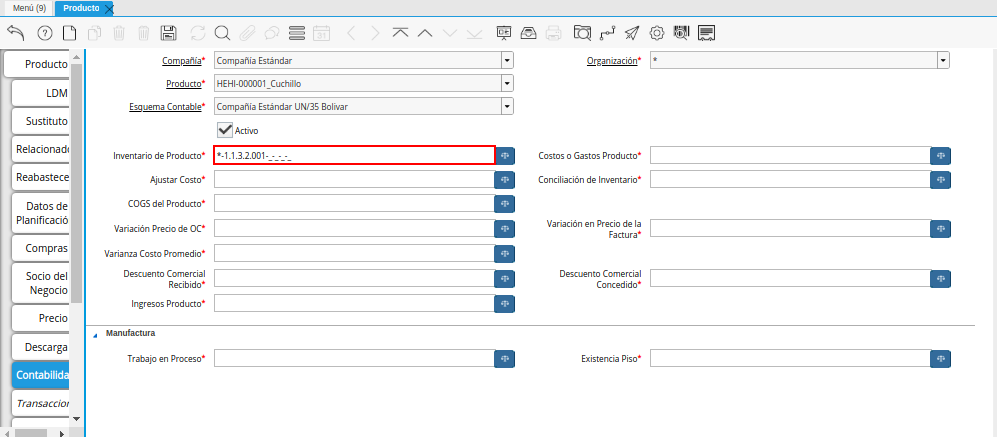The image size is (997, 437).
Task: Click the undo back arrow icon
Action: [15, 33]
